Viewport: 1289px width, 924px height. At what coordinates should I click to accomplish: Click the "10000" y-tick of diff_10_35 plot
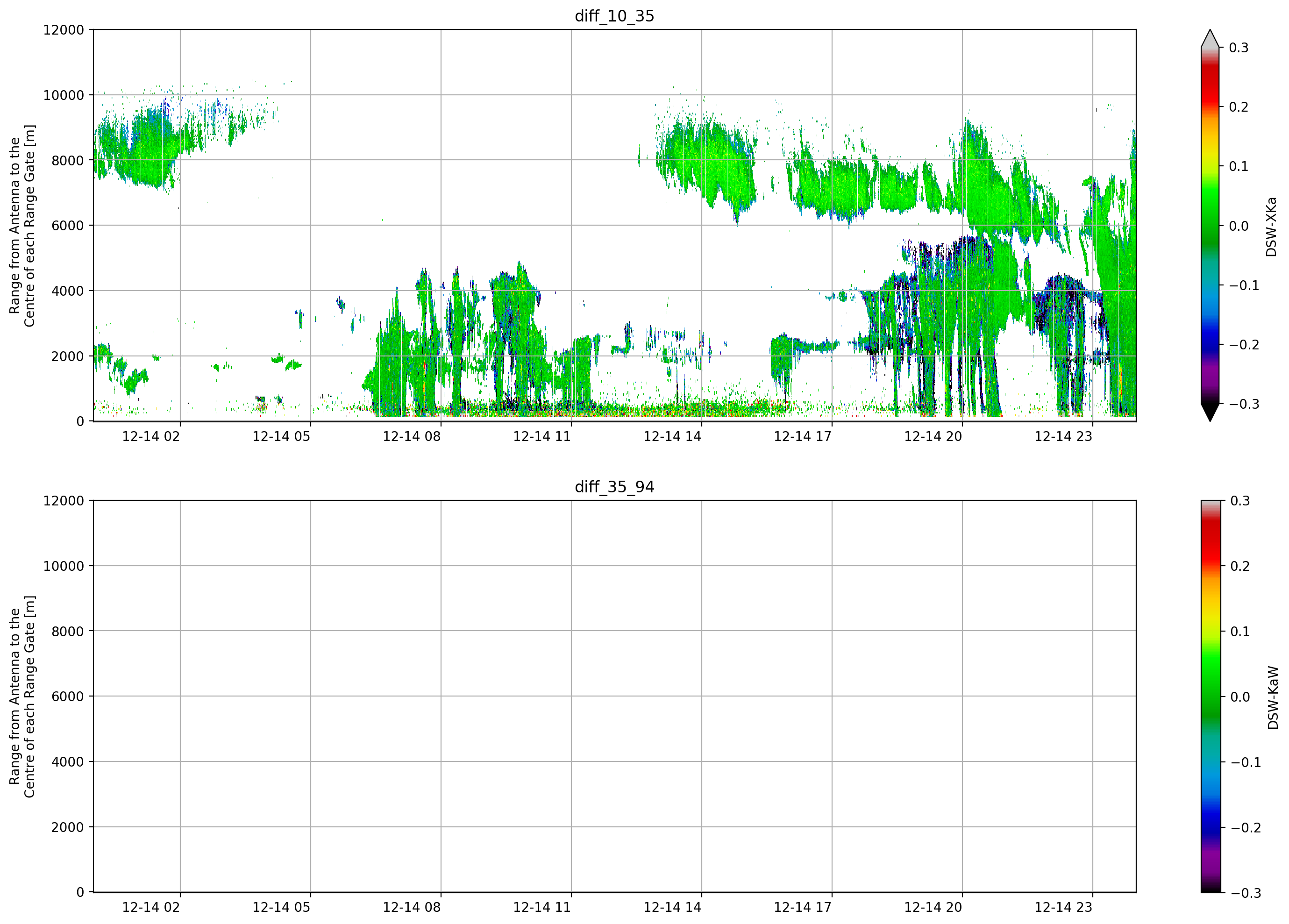click(64, 95)
